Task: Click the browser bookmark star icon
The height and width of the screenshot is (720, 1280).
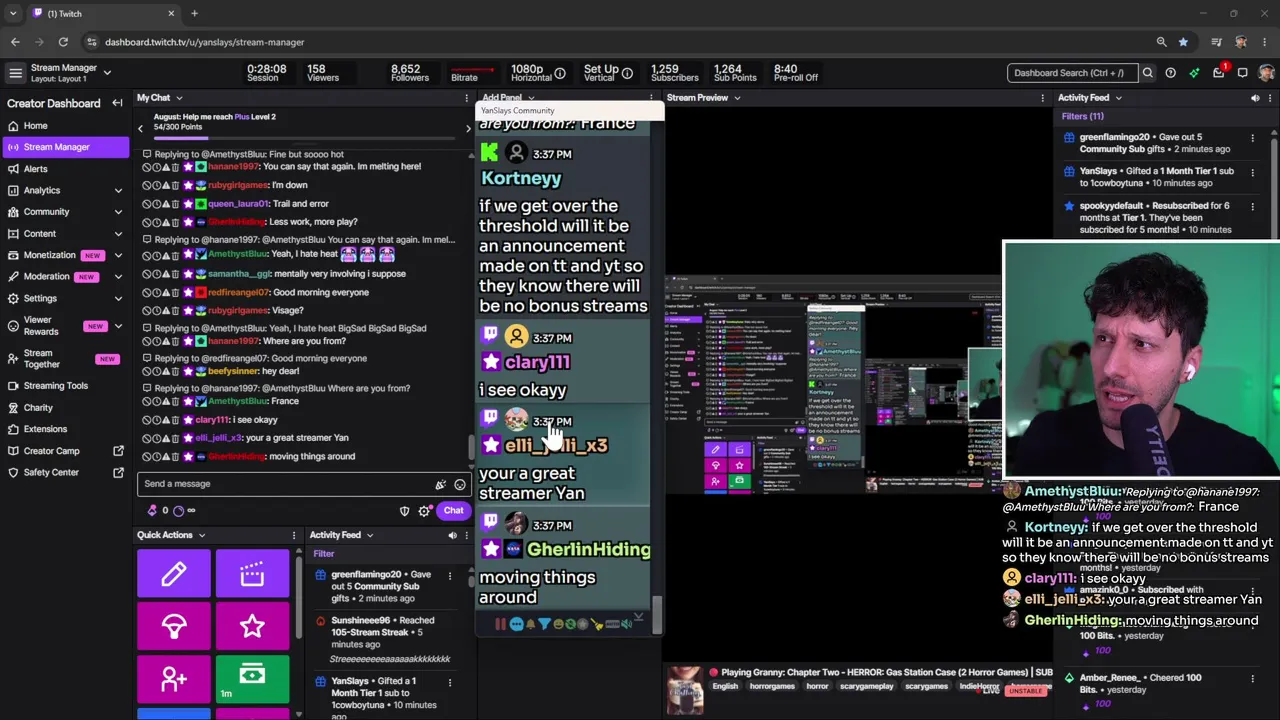Action: (1183, 42)
